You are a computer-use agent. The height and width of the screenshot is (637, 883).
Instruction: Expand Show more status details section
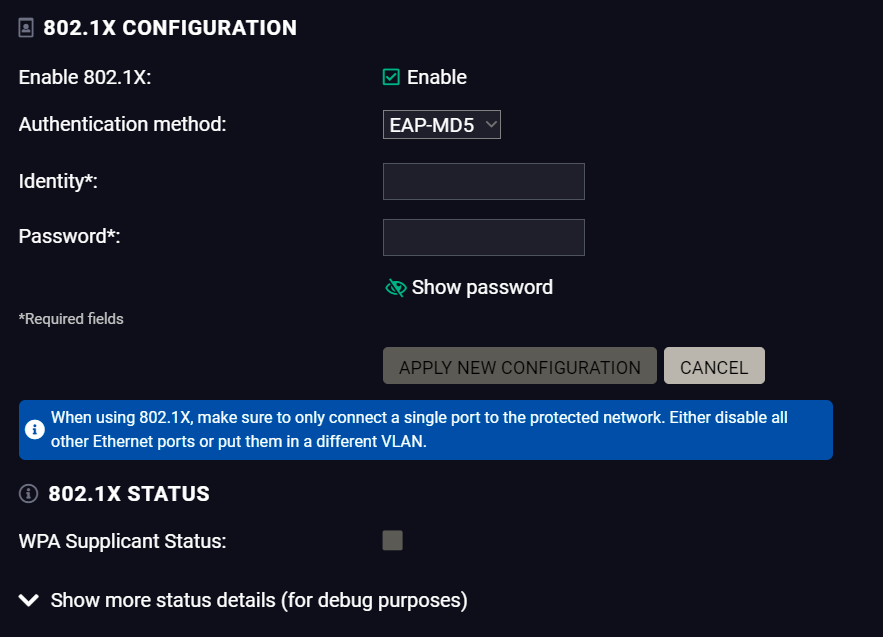point(243,600)
